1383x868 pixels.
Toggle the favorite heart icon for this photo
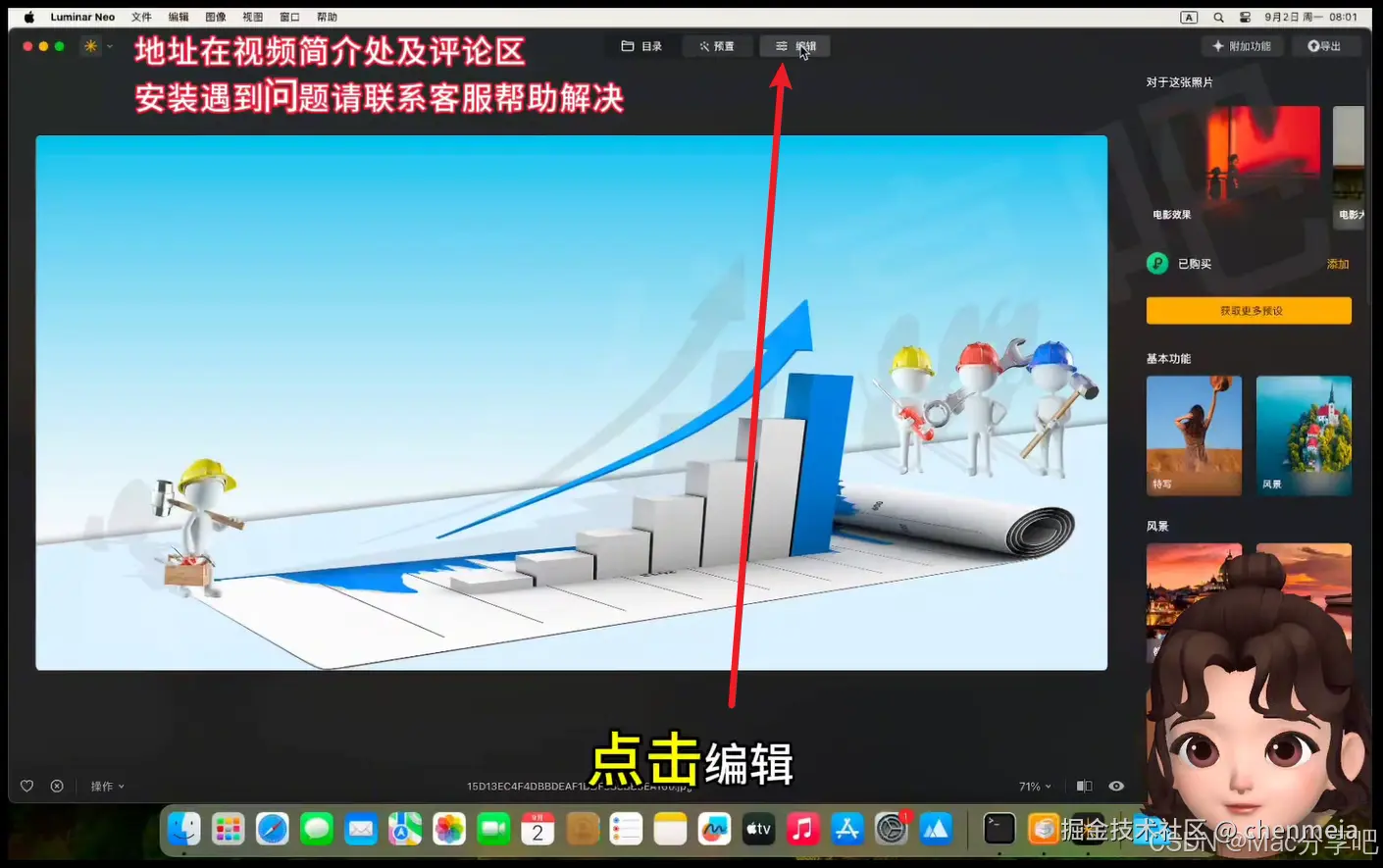(x=26, y=786)
